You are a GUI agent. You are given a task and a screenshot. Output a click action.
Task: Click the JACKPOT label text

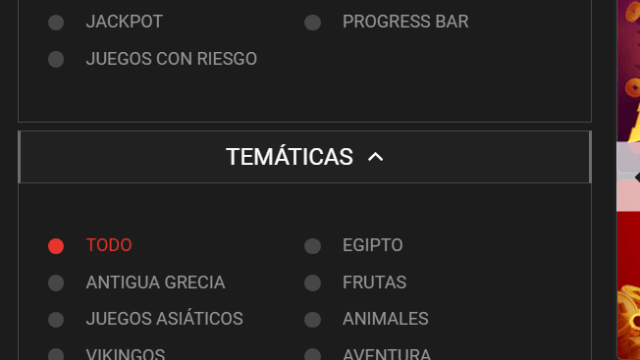[x=124, y=22]
